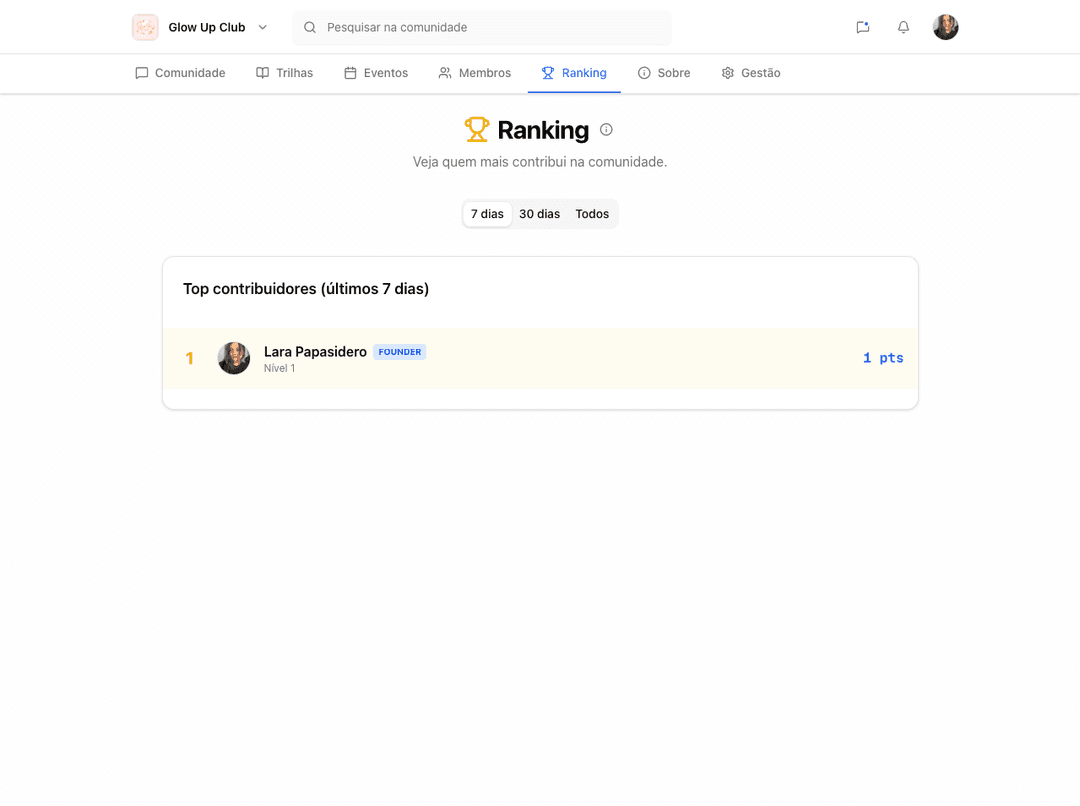Click inside the Pesquisar na comunidade search field

pyautogui.click(x=482, y=27)
